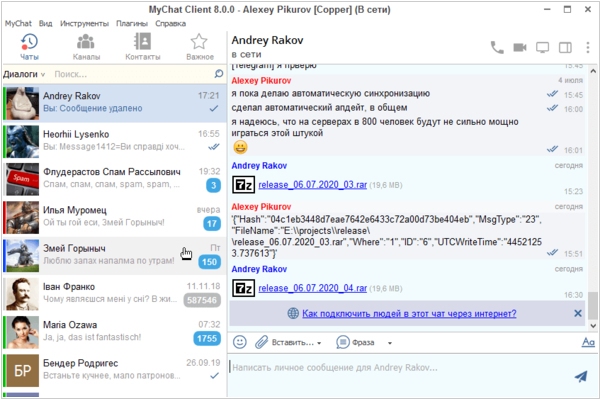Open the three-dot more options menu
600x399 pixels.
[588, 47]
